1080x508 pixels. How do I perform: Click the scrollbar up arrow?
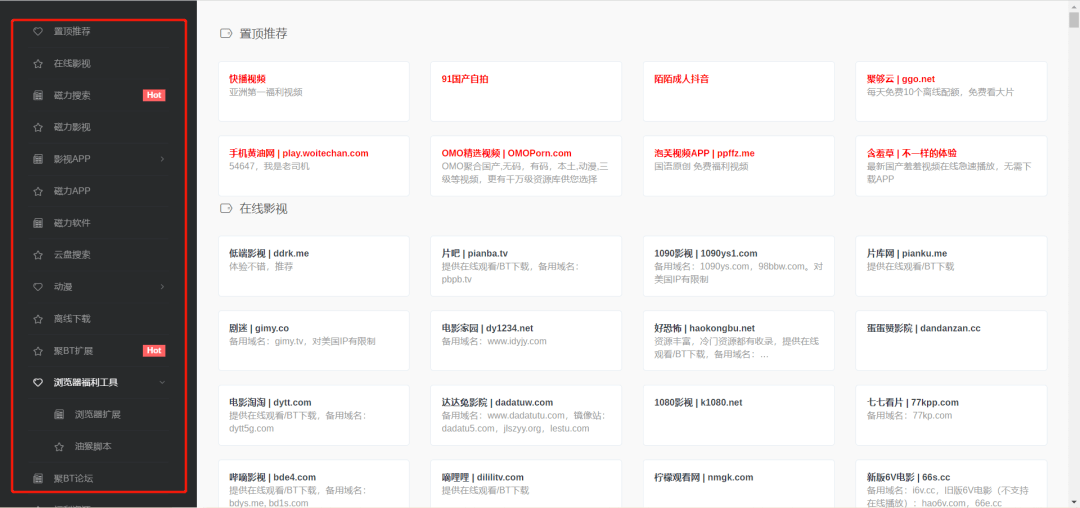click(x=1074, y=6)
